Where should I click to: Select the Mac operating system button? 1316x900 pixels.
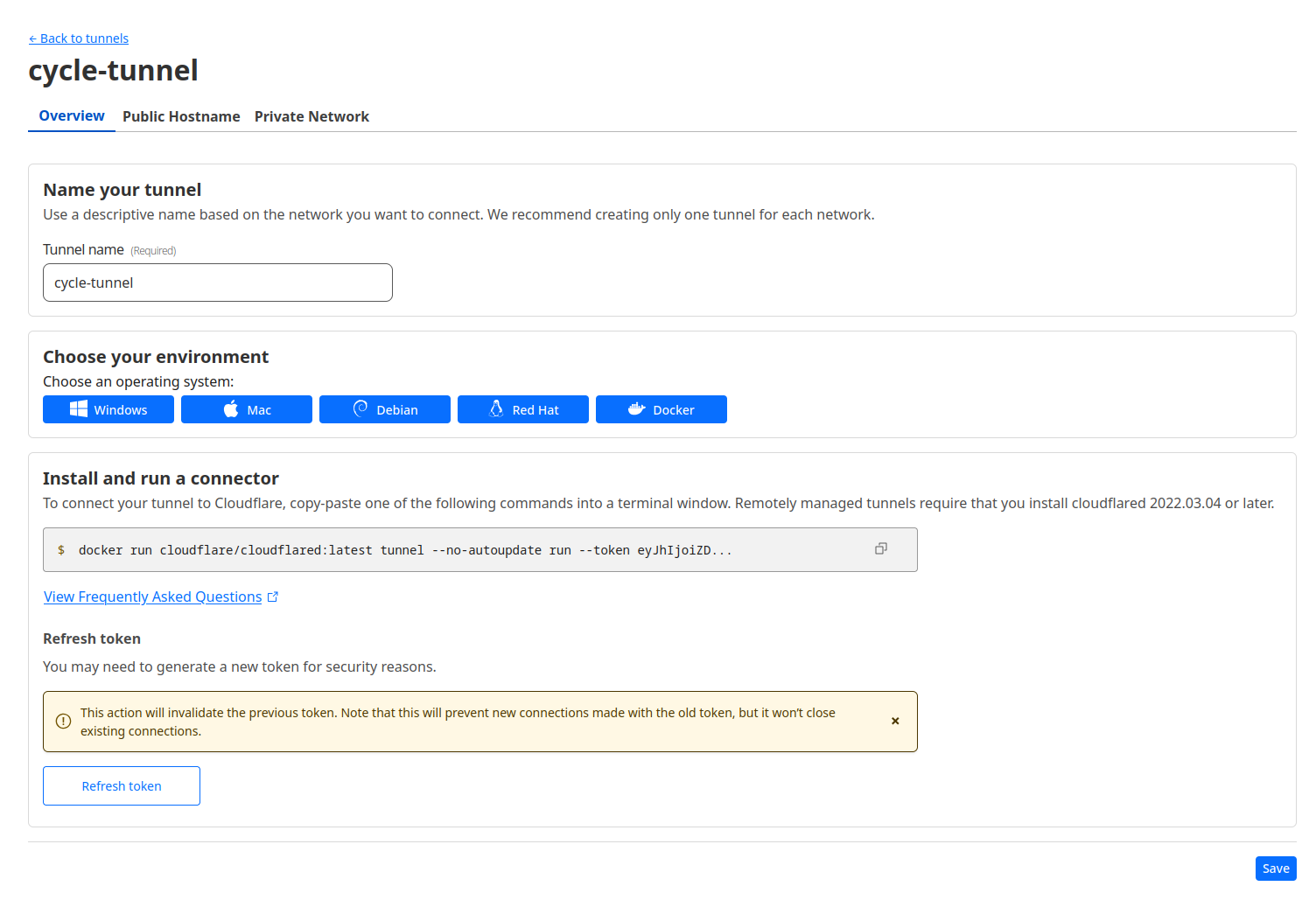pyautogui.click(x=247, y=409)
